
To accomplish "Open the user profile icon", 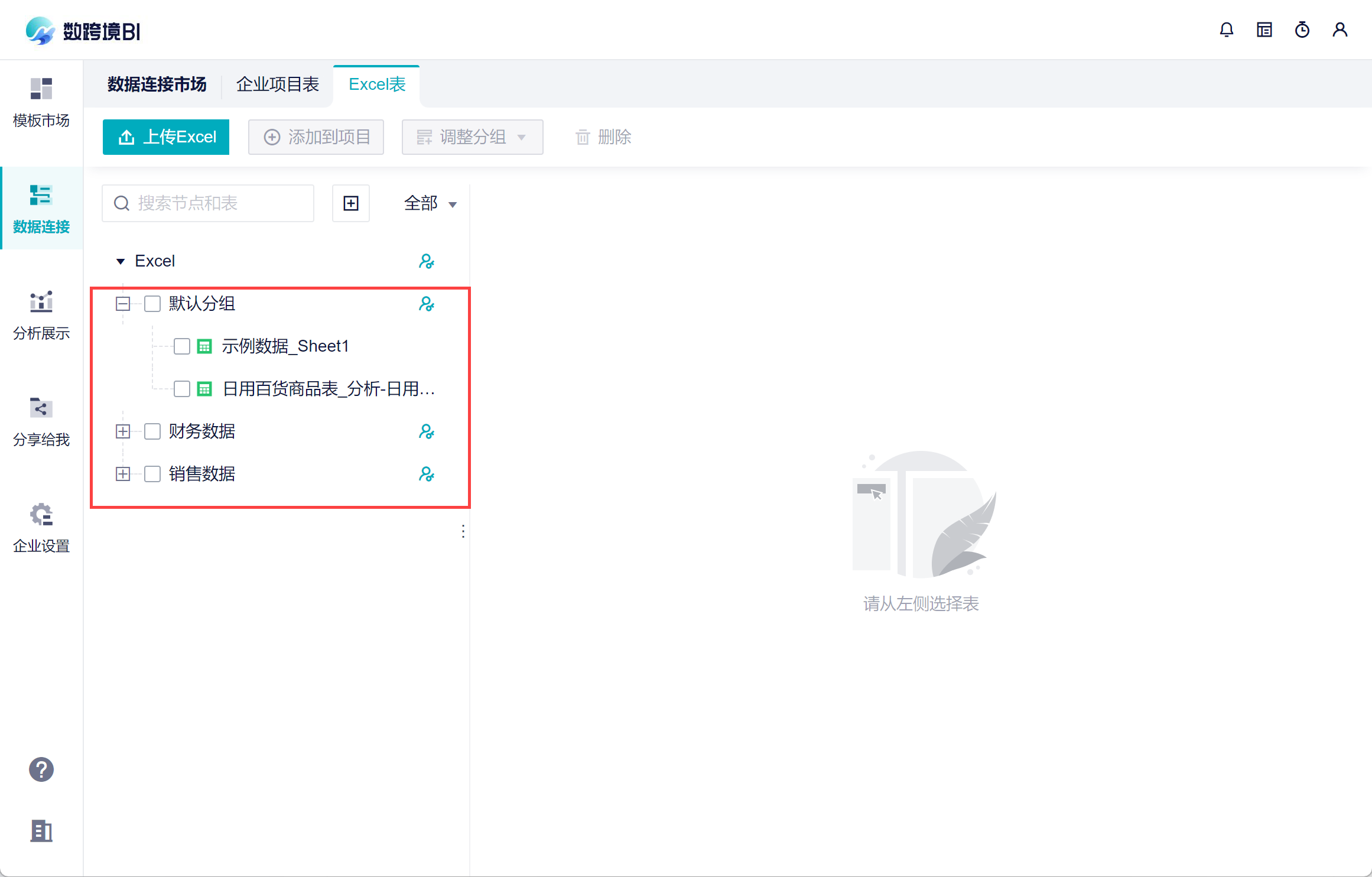I will 1340,30.
